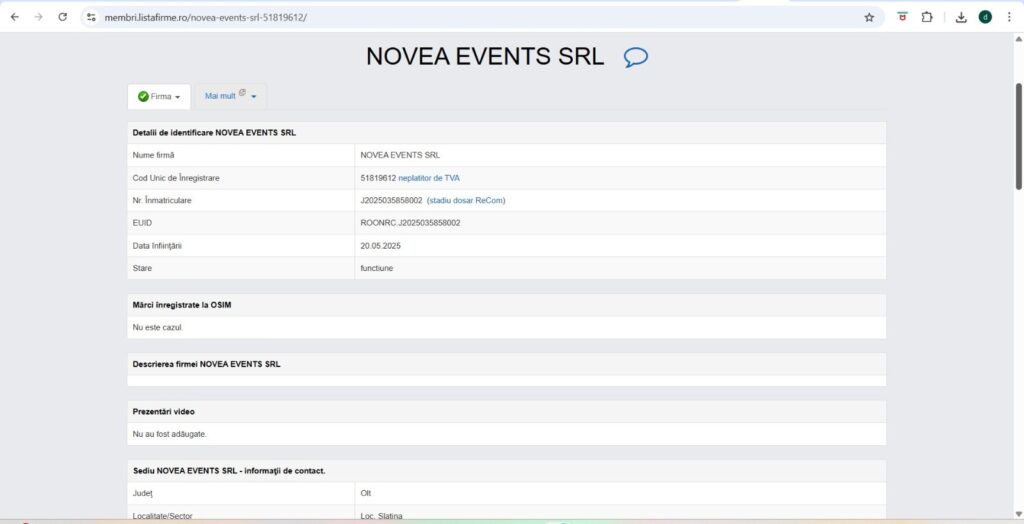Screen dimensions: 1024x524
Task: Click the EUID label
Action: pos(142,223)
